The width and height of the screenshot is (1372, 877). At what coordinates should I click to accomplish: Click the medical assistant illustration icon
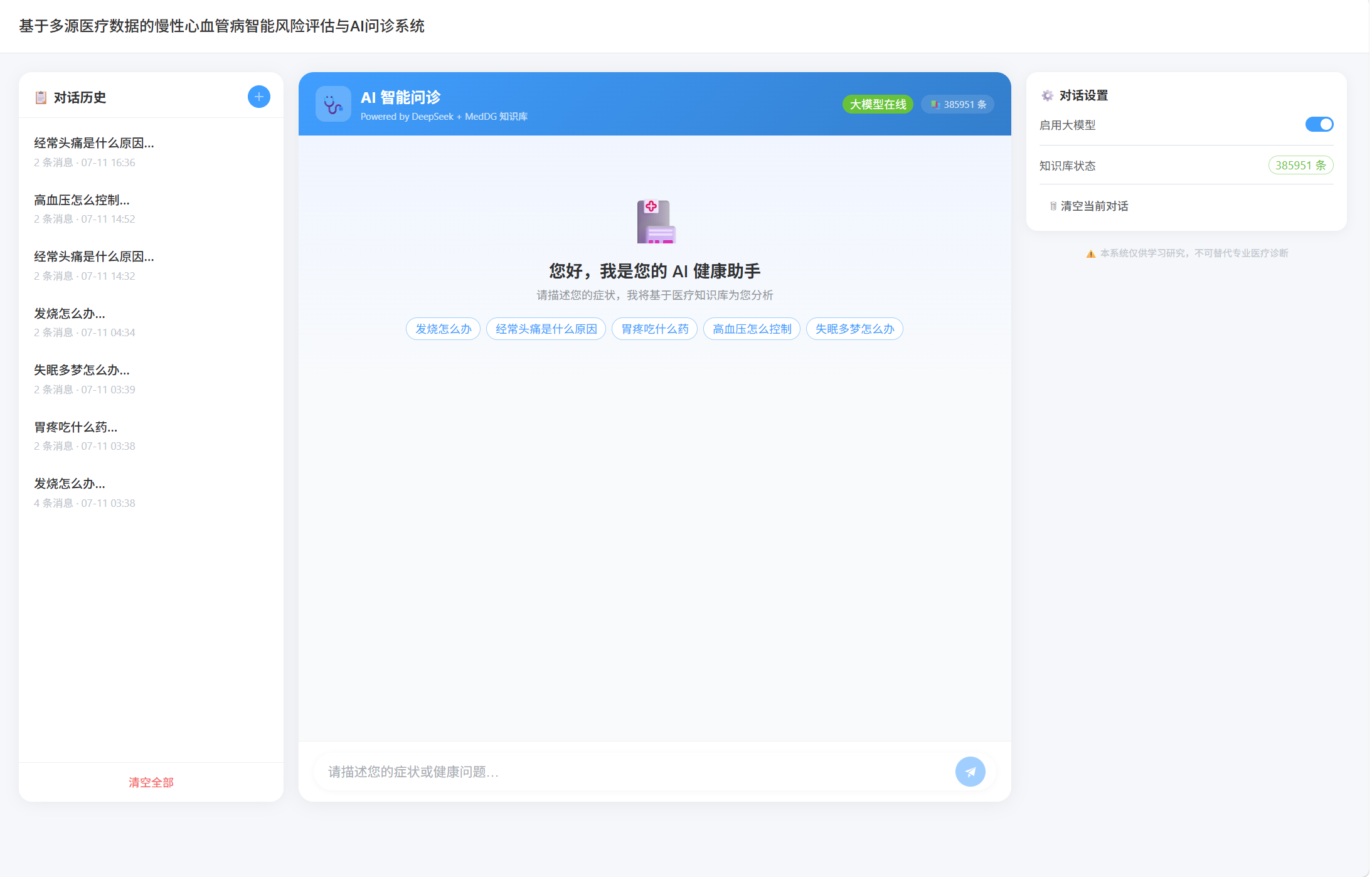point(656,221)
